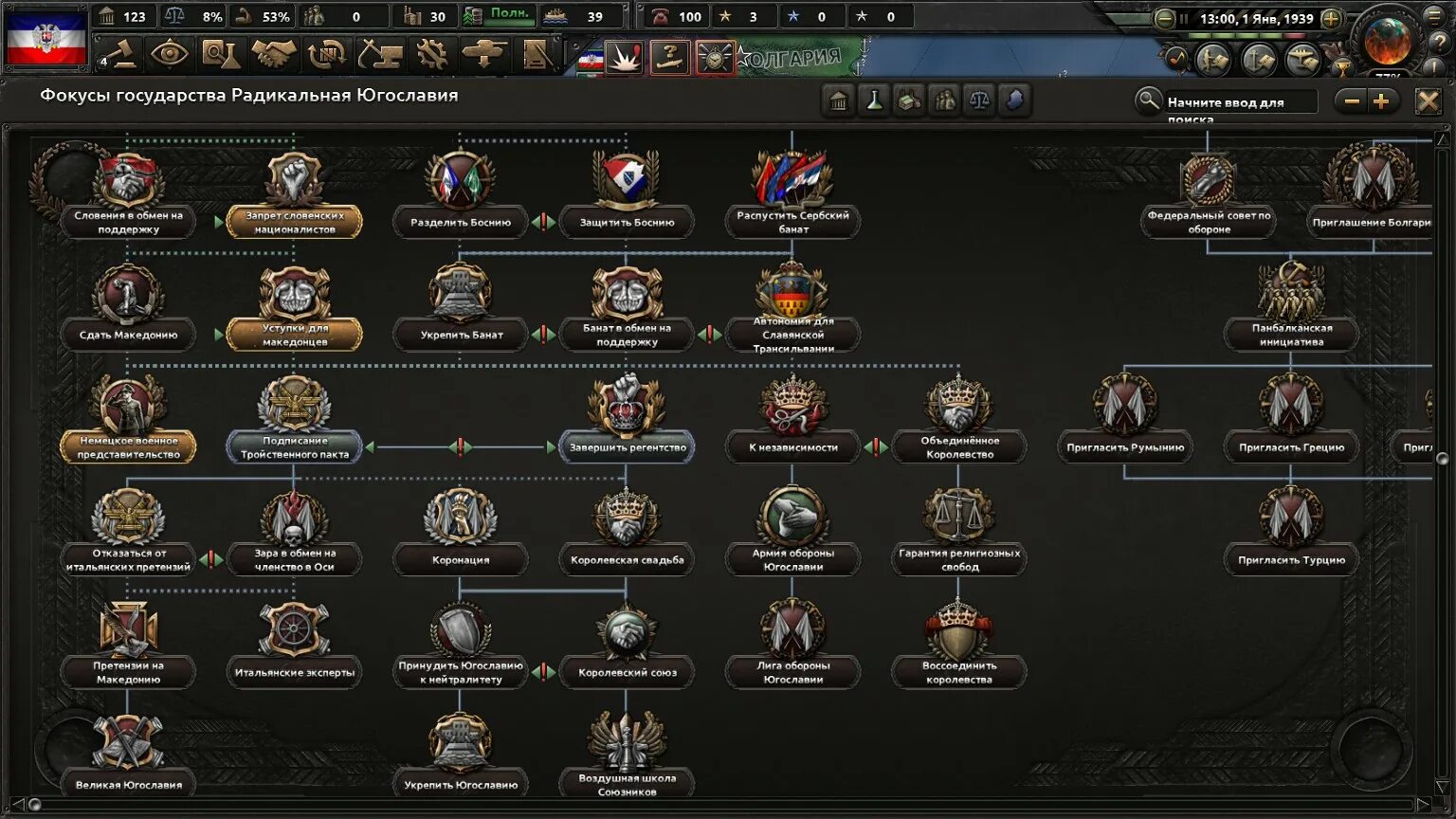The width and height of the screenshot is (1456, 819).
Task: Open construction with the crane icon
Action: (379, 54)
